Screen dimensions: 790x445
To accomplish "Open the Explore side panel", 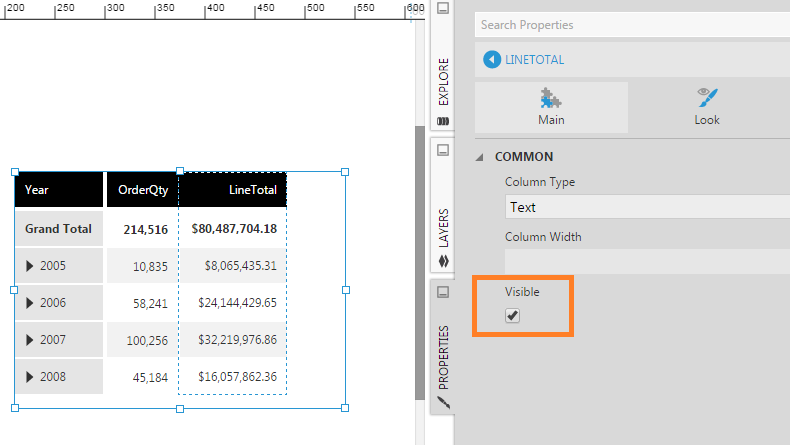I will click(443, 82).
